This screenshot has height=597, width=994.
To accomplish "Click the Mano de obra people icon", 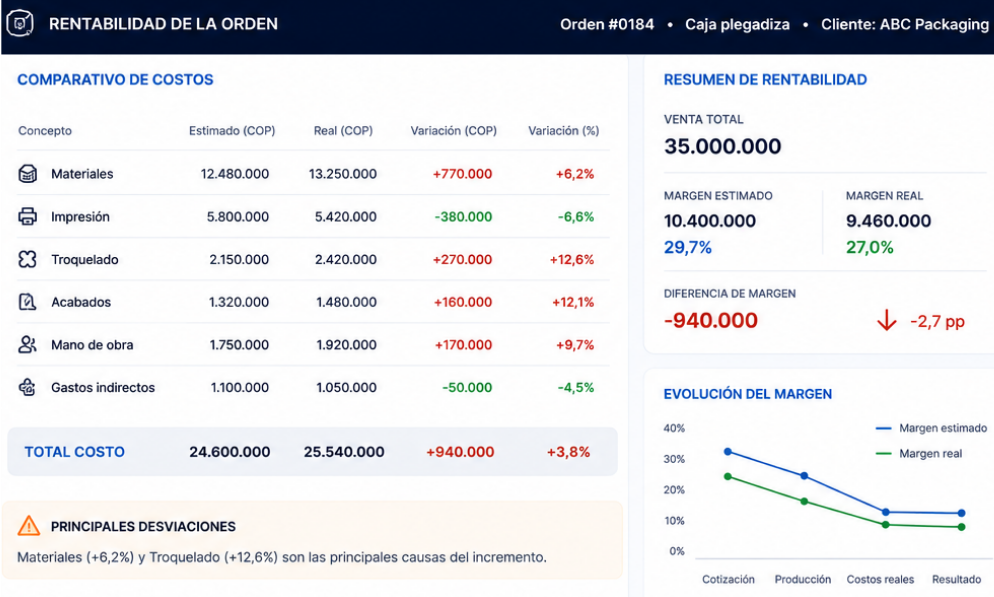I will pyautogui.click(x=27, y=345).
